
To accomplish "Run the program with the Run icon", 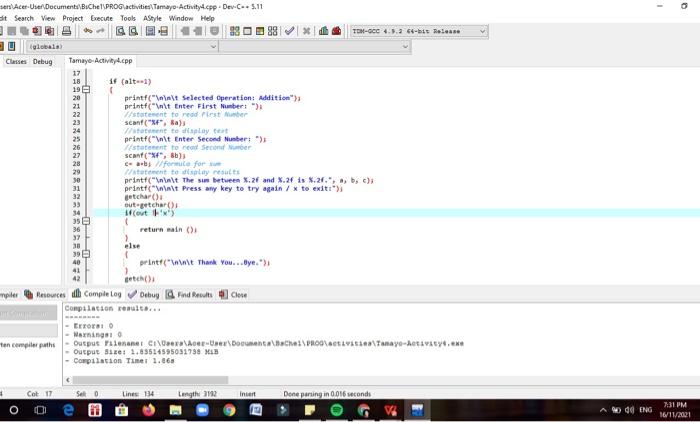I will click(x=247, y=31).
